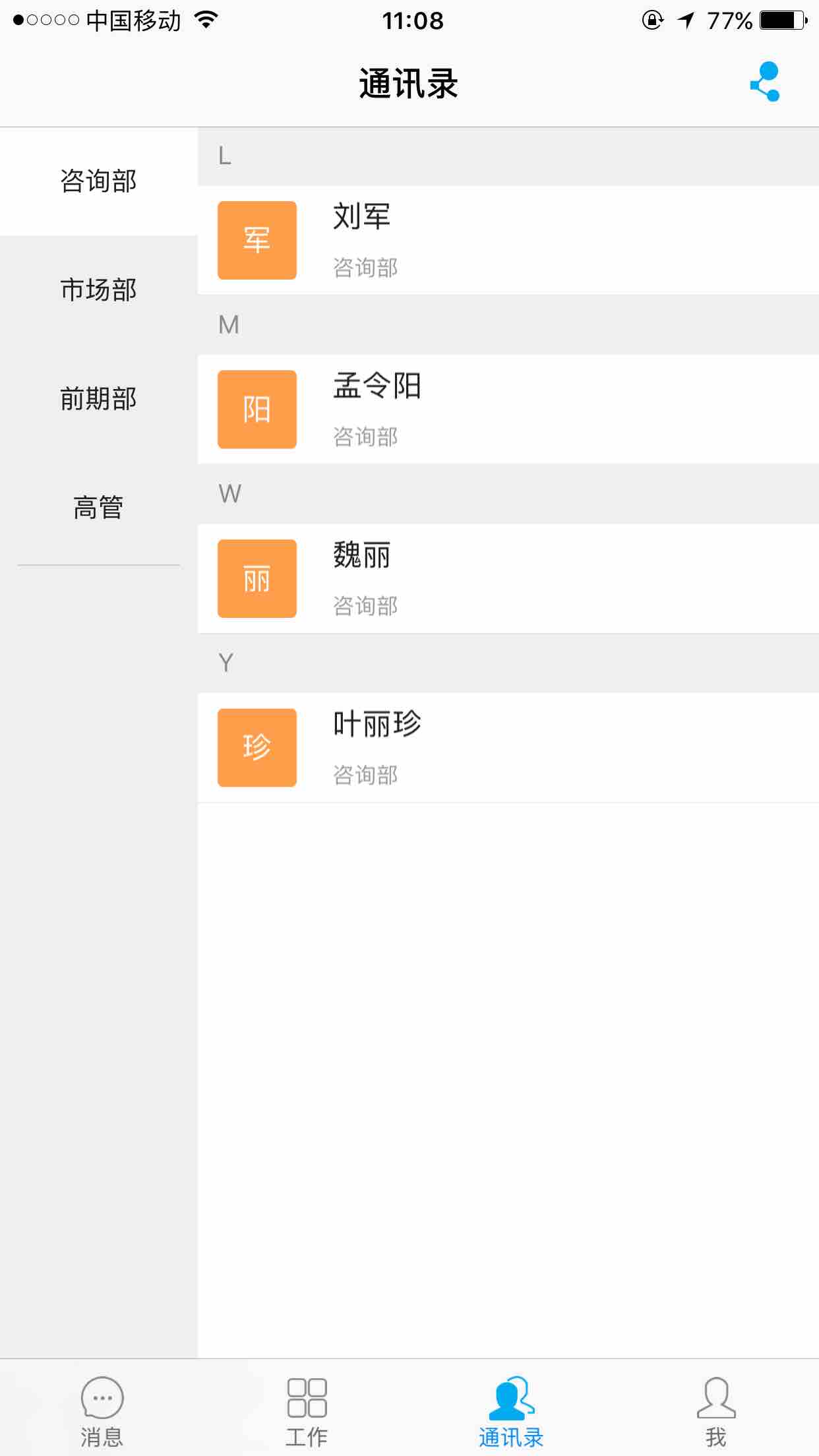Viewport: 819px width, 1456px height.
Task: Tap the W section header
Action: click(x=508, y=494)
